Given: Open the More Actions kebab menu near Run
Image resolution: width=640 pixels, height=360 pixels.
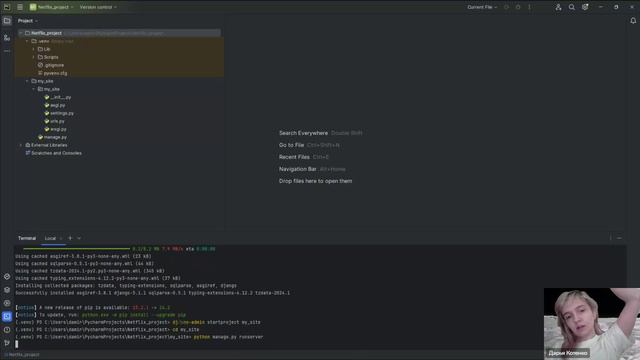Looking at the screenshot, I should [529, 7].
